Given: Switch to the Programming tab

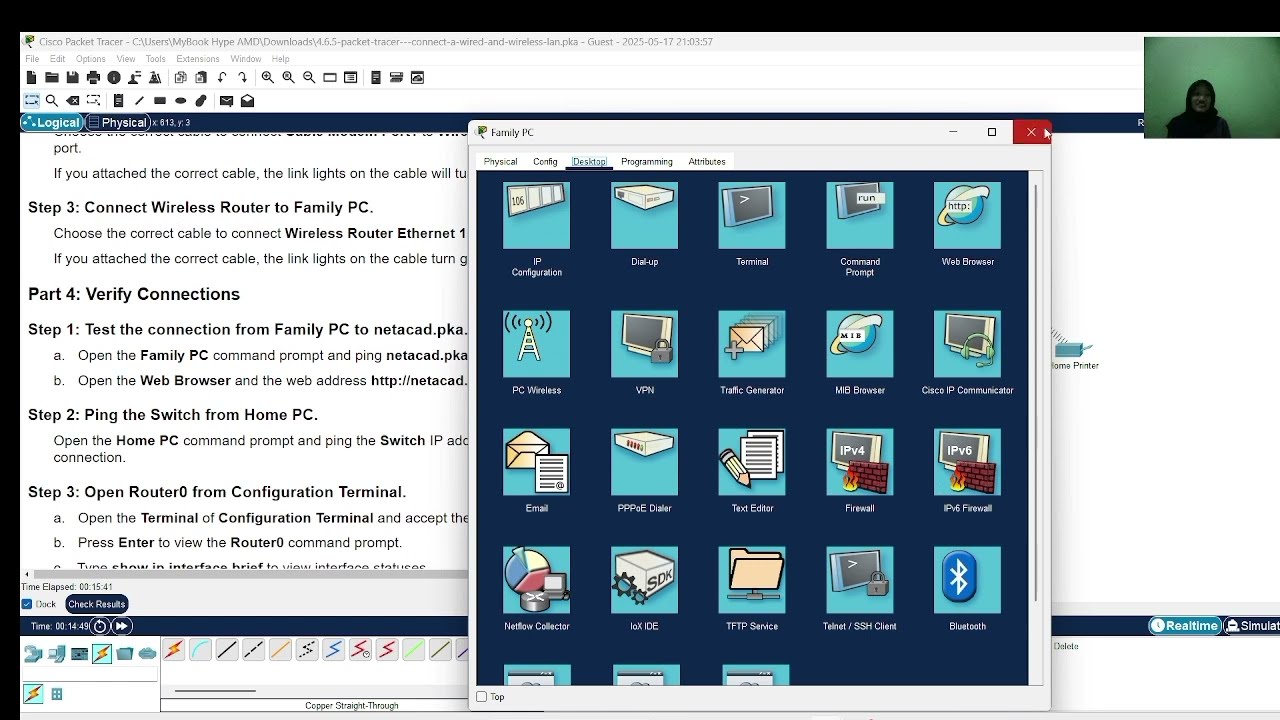Looking at the screenshot, I should pyautogui.click(x=646, y=161).
